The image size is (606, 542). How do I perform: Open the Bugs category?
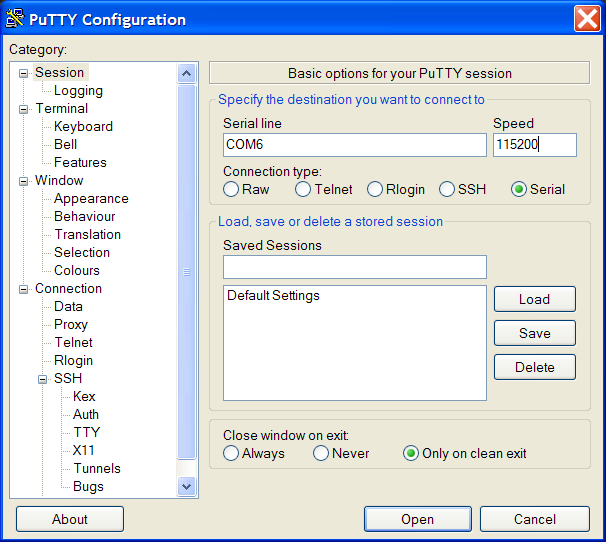[x=88, y=486]
